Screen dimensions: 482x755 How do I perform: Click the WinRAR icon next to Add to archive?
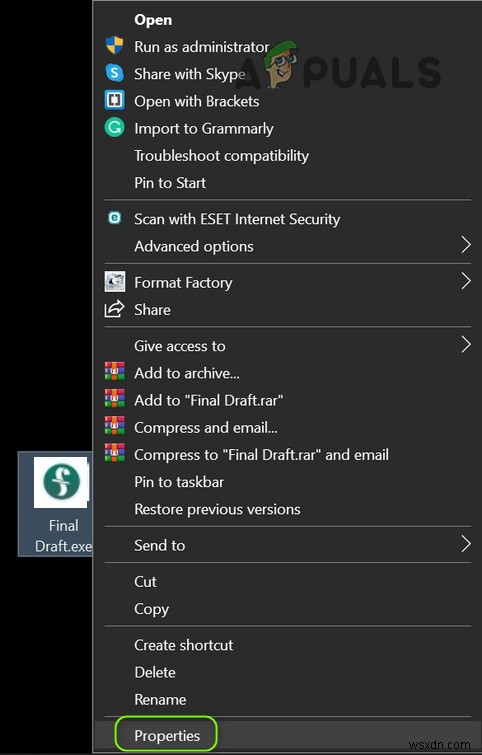[115, 372]
